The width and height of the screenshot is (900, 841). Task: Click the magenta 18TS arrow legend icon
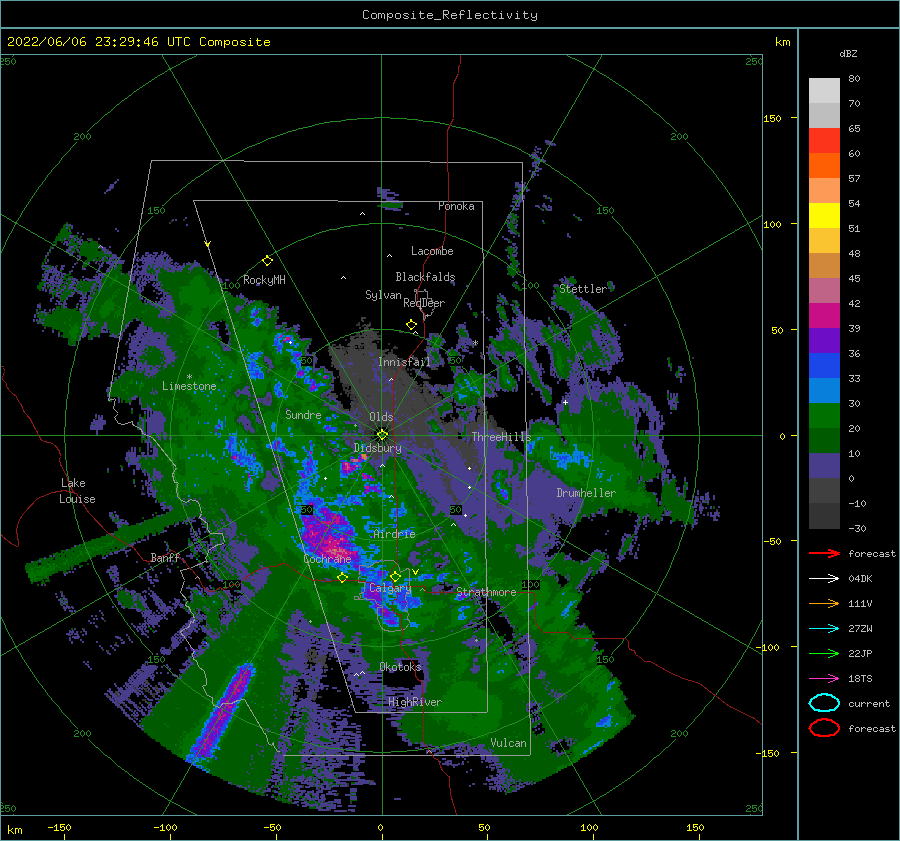(x=824, y=678)
